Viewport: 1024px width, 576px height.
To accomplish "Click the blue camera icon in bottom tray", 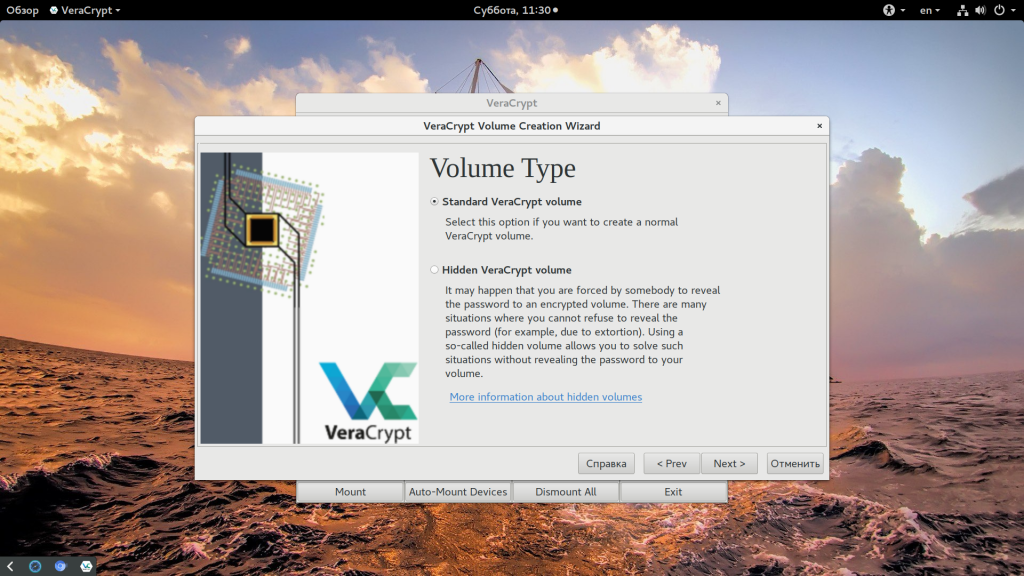I will [61, 566].
